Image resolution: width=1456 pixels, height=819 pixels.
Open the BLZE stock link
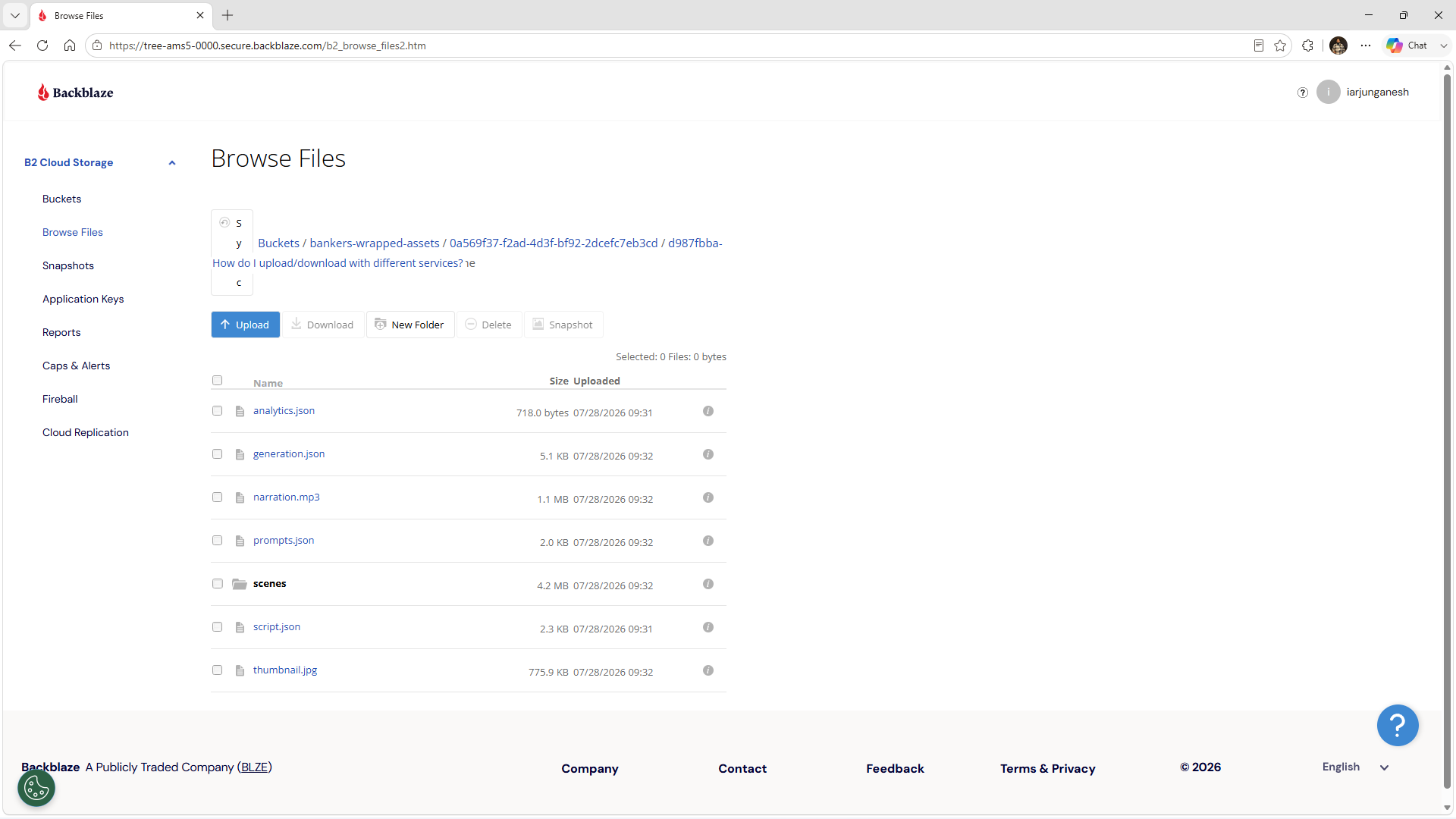(x=255, y=767)
